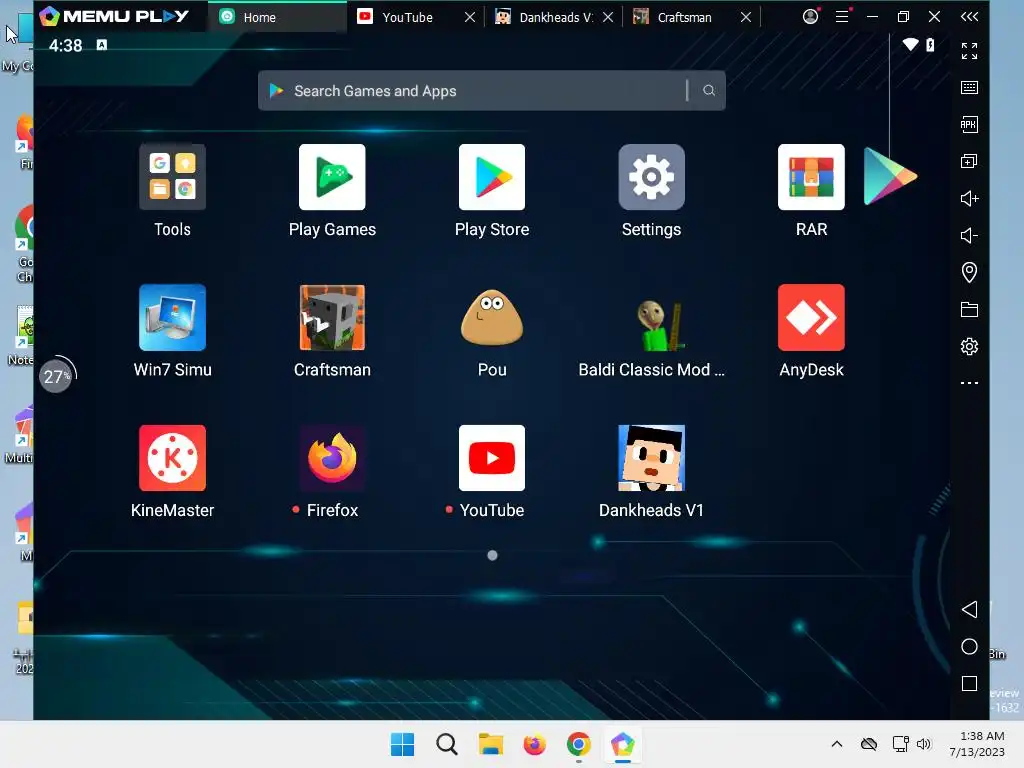
Task: Open Win7 Simu app
Action: (172, 317)
